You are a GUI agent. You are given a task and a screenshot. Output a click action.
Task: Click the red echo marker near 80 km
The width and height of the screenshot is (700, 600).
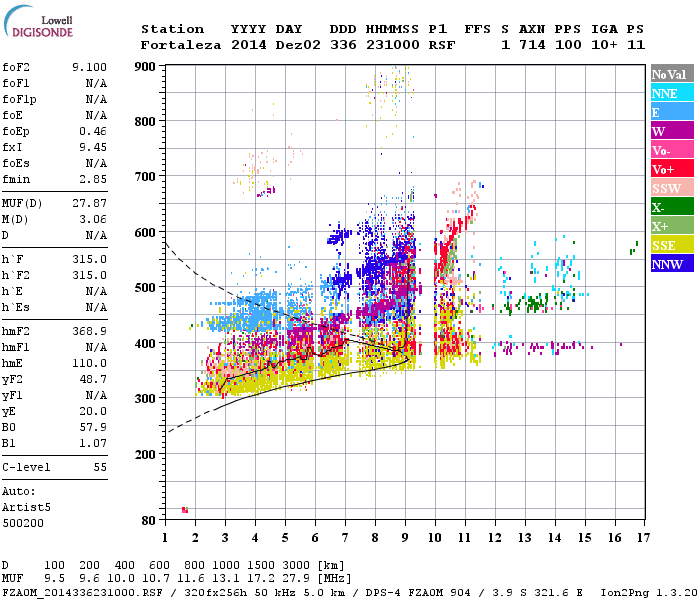point(185,510)
